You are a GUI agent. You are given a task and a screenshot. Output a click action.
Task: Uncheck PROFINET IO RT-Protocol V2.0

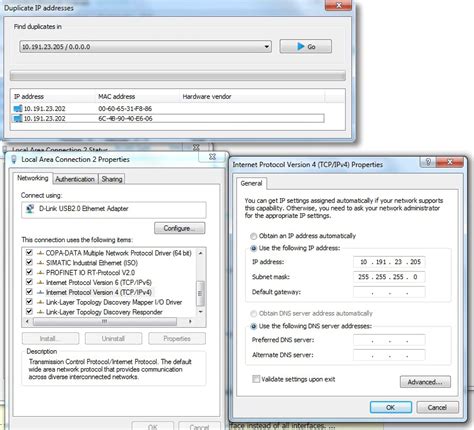[29, 272]
